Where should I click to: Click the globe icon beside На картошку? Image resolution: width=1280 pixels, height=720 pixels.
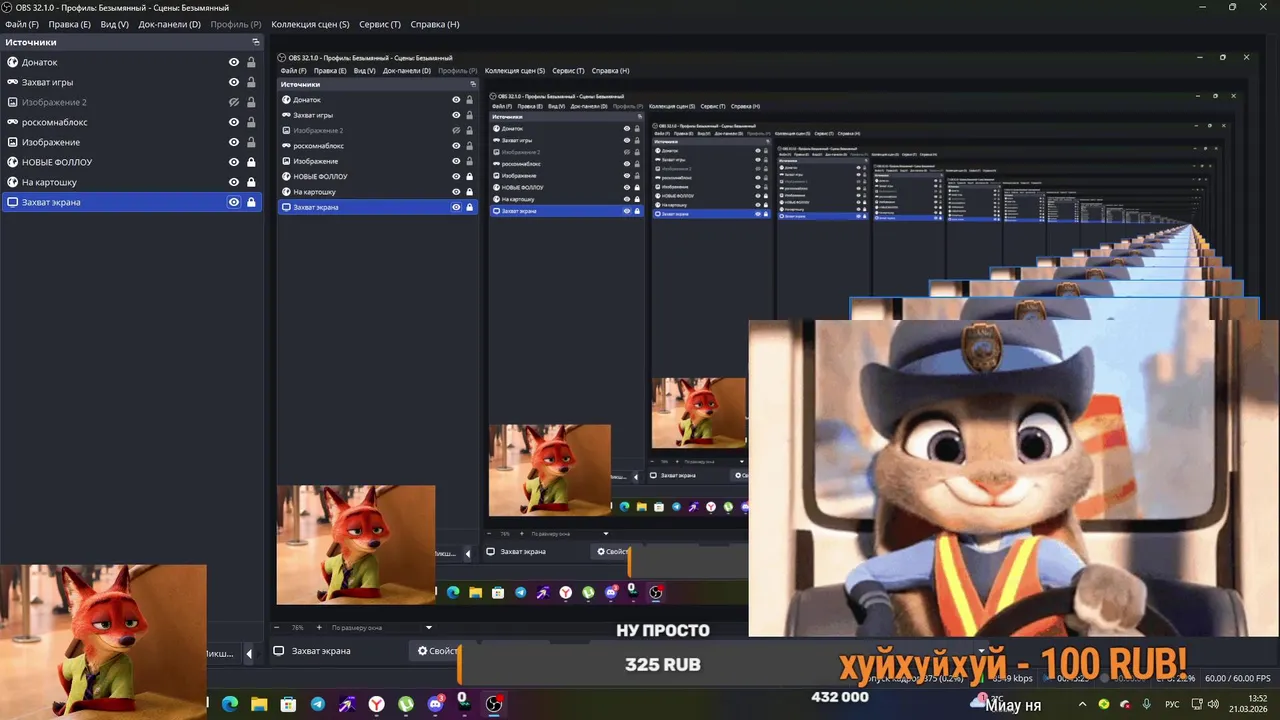coord(12,182)
